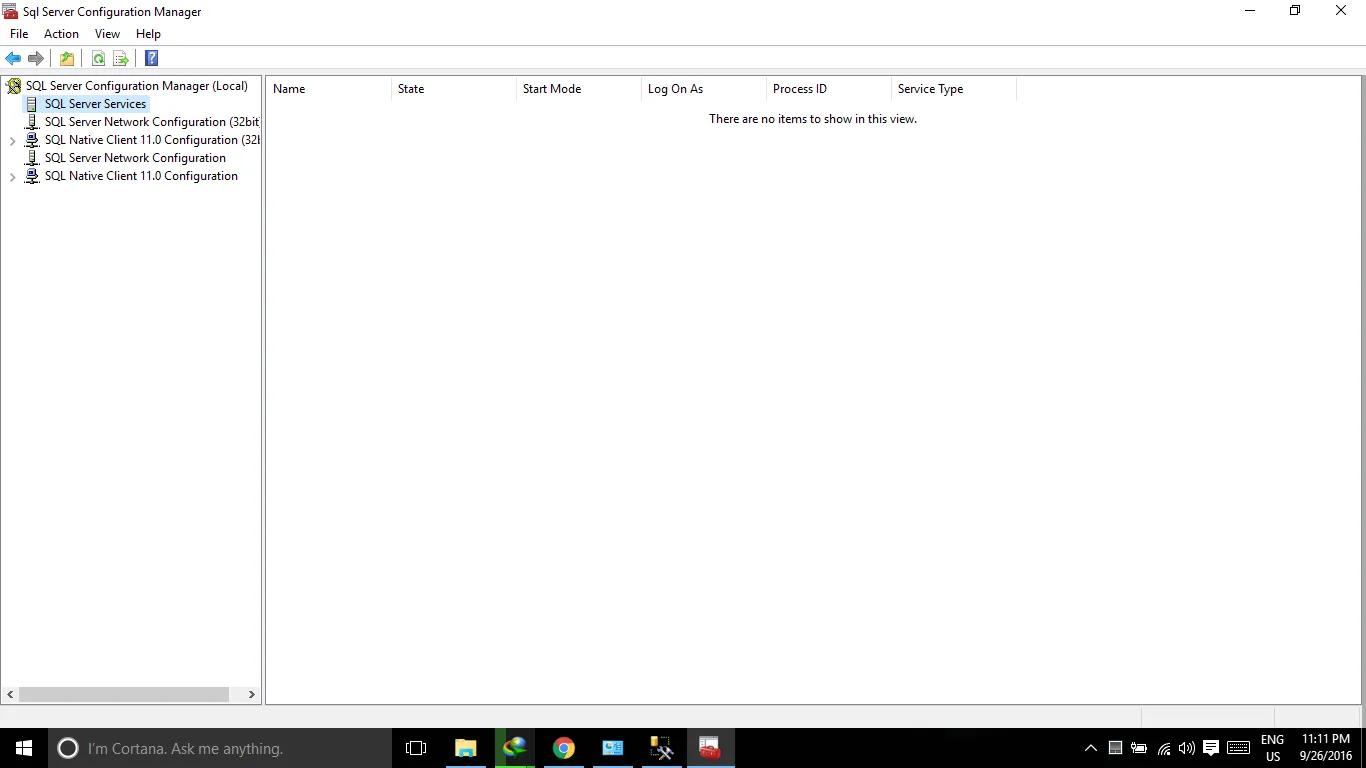Click the volume speaker tray icon

pos(1187,748)
